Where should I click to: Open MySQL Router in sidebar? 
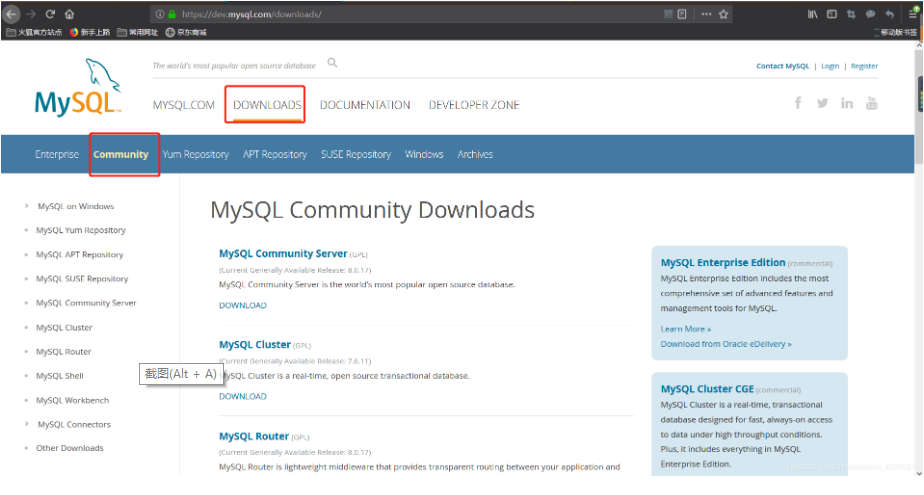(64, 352)
